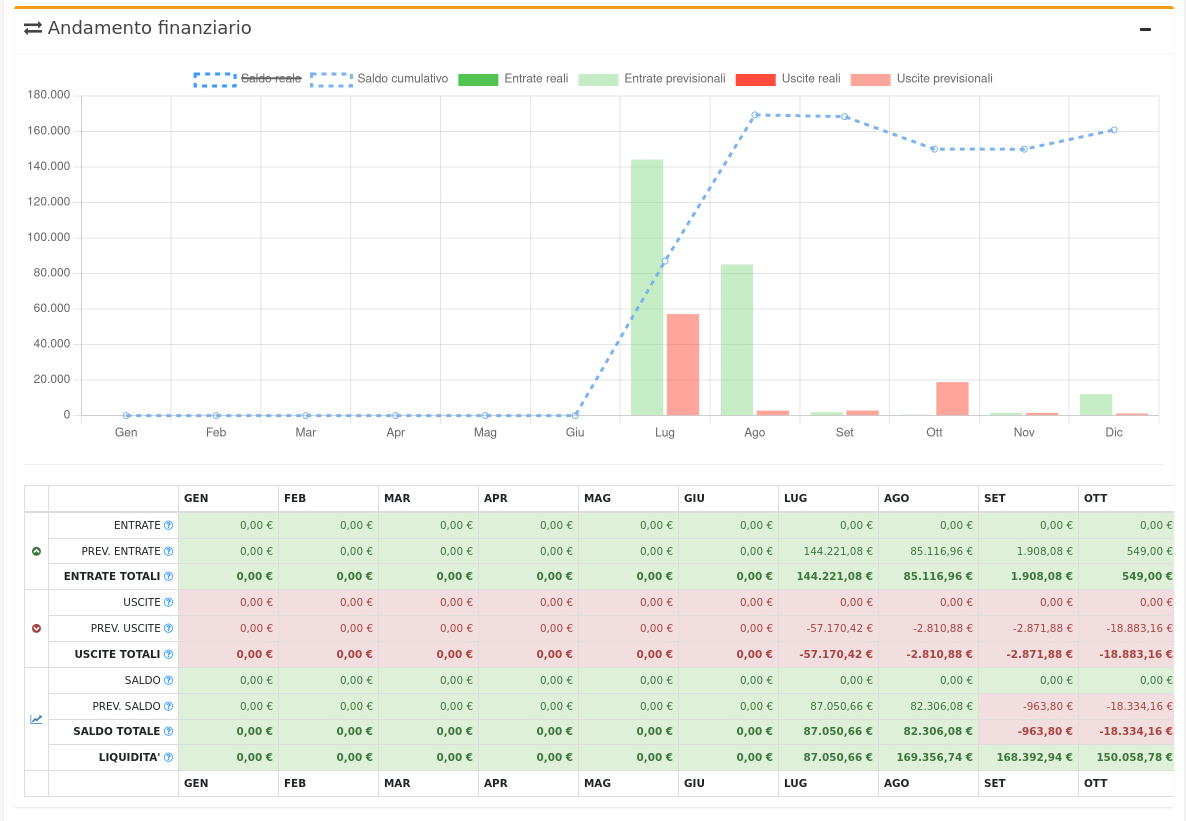Click the trend chart icon in saldo section
This screenshot has height=821, width=1186.
[37, 719]
